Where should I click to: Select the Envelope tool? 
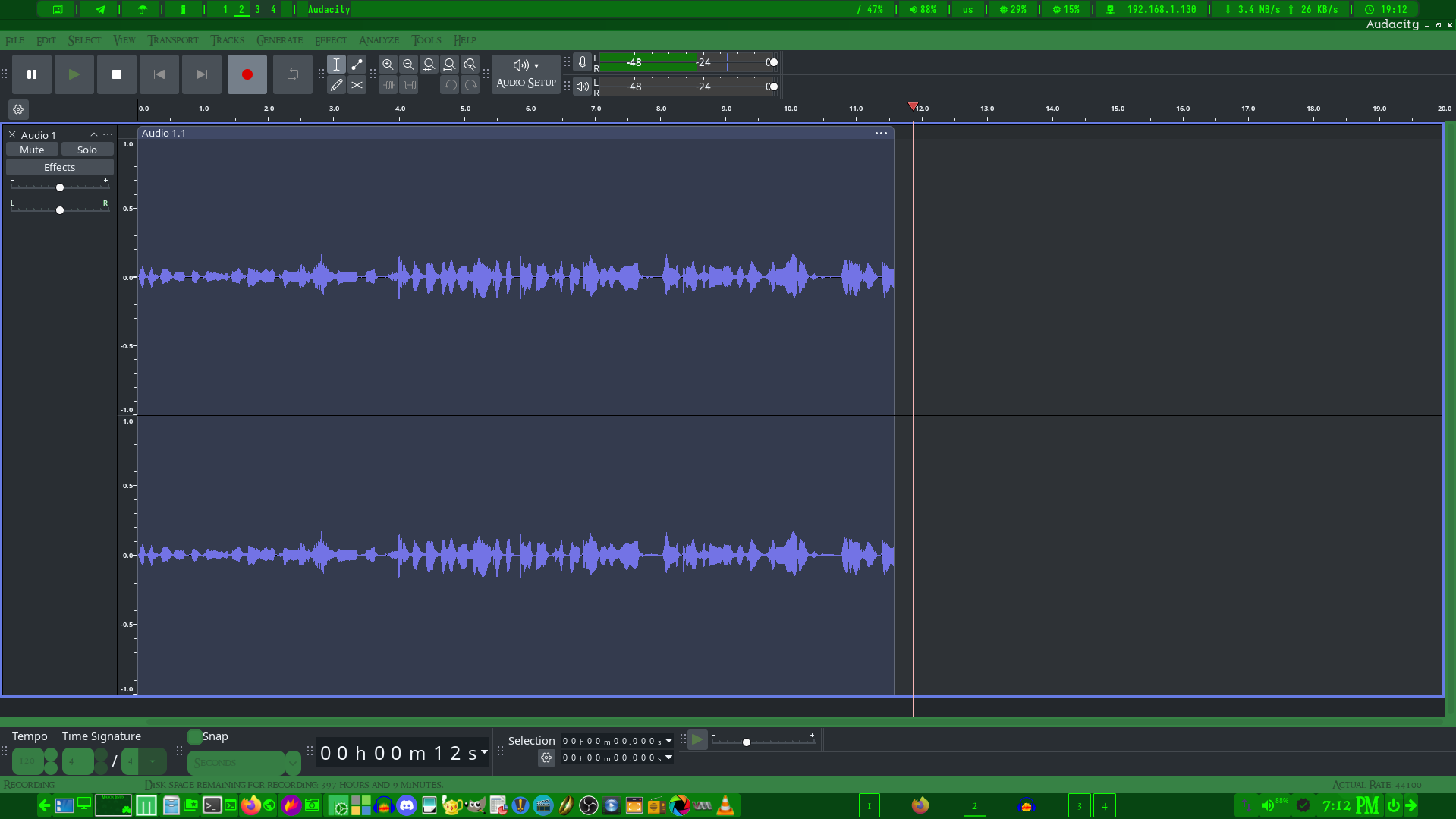pyautogui.click(x=357, y=65)
